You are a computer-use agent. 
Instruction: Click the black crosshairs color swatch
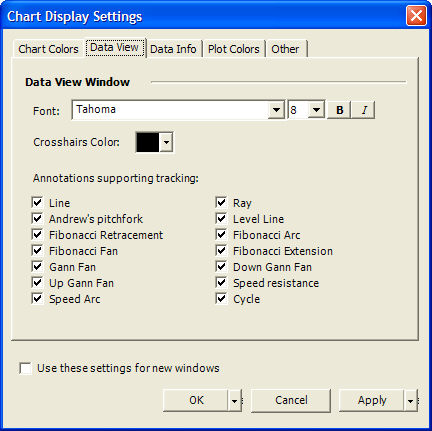coord(148,142)
